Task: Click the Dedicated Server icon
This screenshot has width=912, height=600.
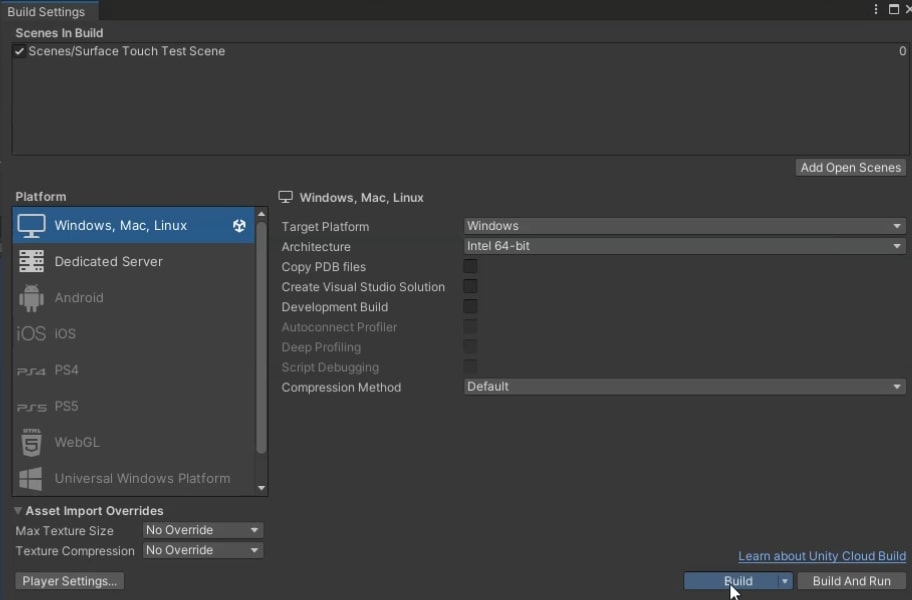Action: coord(31,262)
